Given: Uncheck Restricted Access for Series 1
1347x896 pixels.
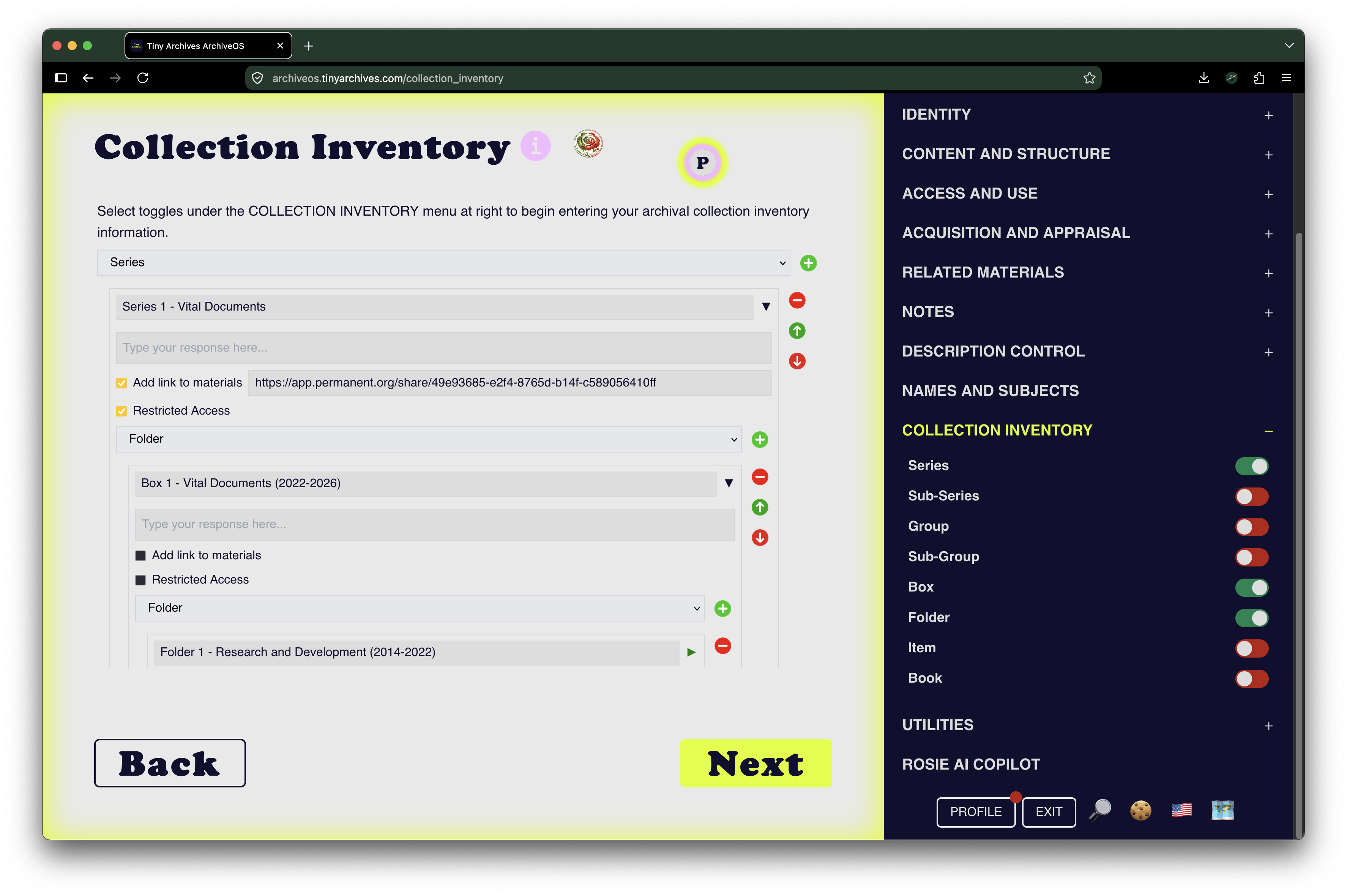Looking at the screenshot, I should (x=121, y=411).
